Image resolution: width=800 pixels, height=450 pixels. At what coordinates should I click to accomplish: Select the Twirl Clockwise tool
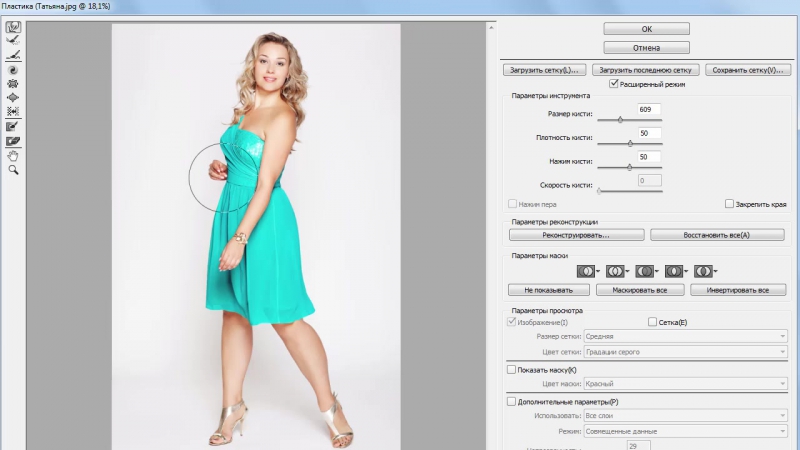[x=13, y=70]
